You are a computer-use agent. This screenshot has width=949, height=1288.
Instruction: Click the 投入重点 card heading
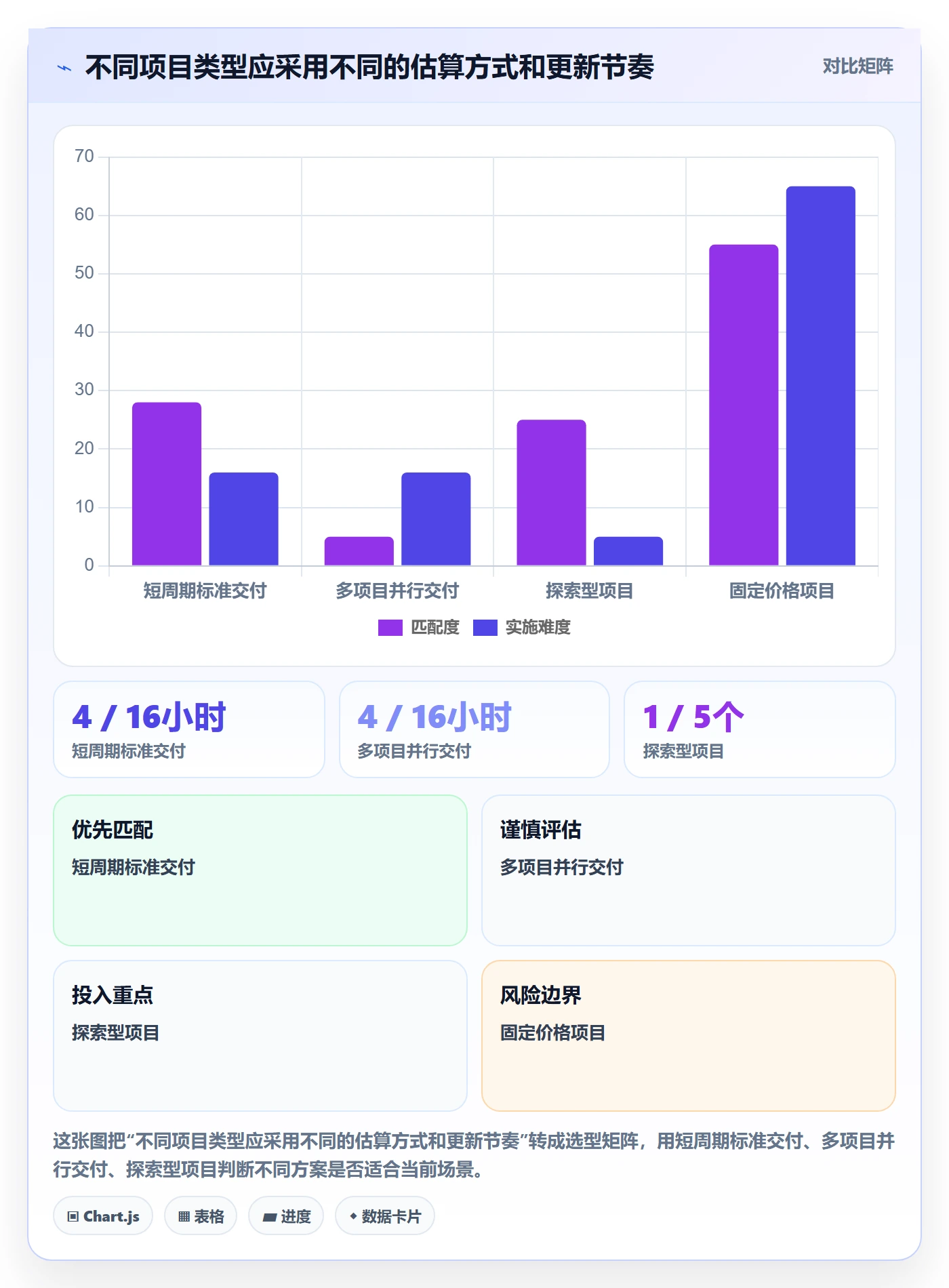113,995
